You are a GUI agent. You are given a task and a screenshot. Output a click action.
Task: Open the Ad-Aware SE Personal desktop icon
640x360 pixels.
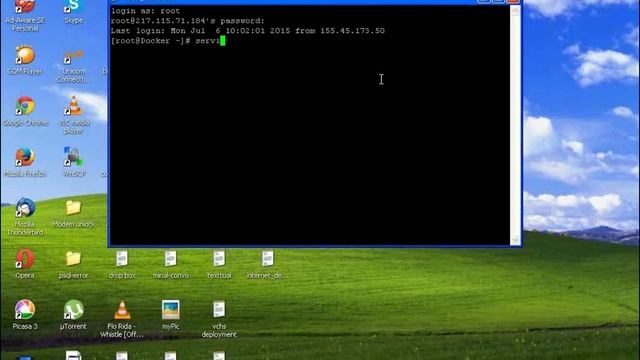(x=25, y=16)
